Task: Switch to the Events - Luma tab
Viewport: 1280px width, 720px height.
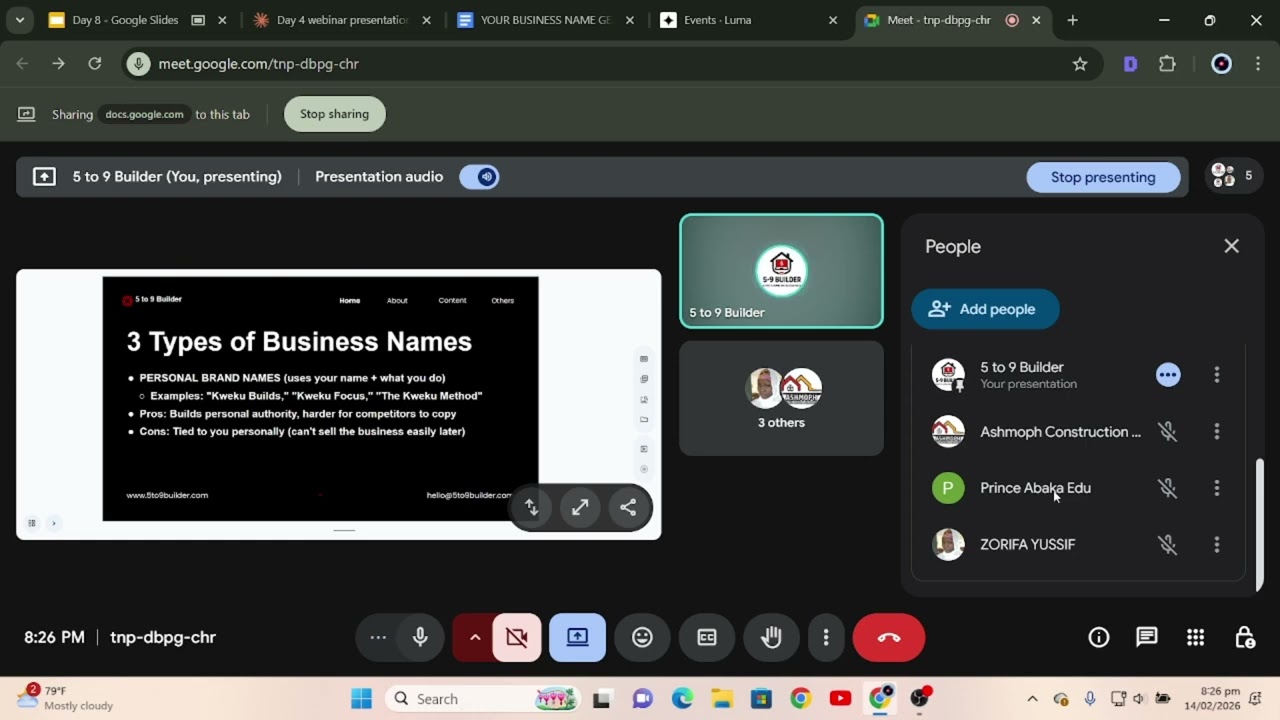Action: [749, 20]
